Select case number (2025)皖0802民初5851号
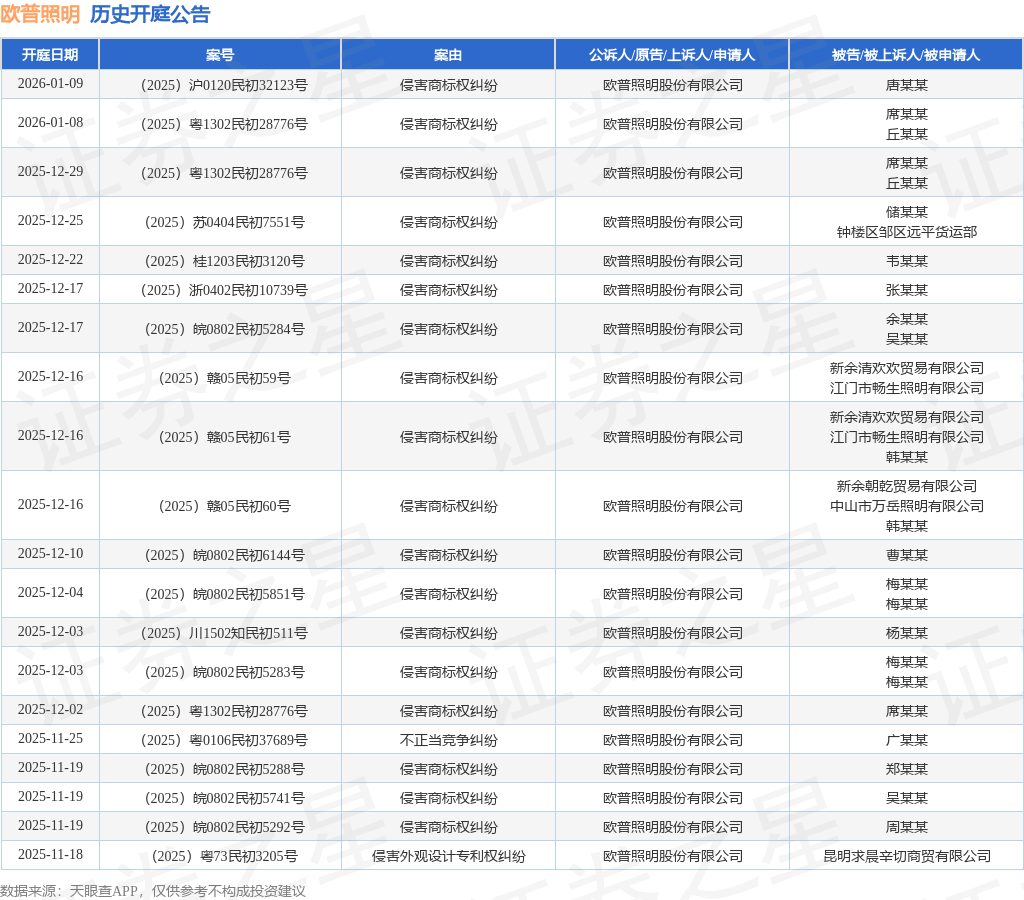This screenshot has height=900, width=1024. point(224,594)
